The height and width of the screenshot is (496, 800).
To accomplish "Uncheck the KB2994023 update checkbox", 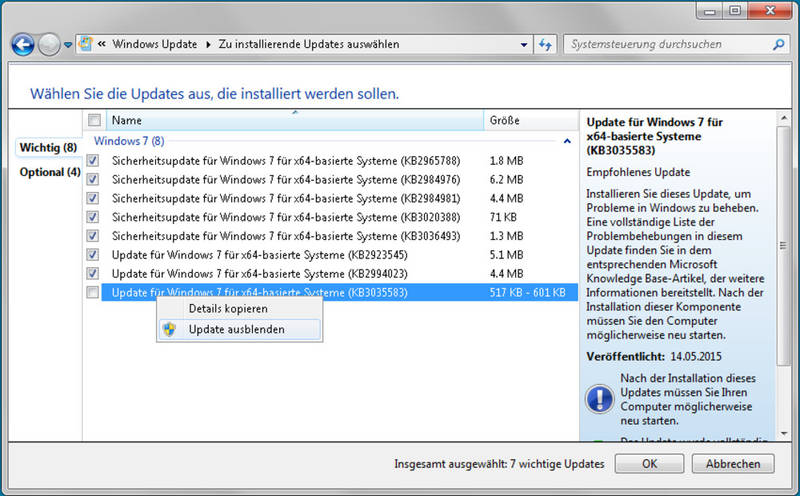I will coord(92,274).
